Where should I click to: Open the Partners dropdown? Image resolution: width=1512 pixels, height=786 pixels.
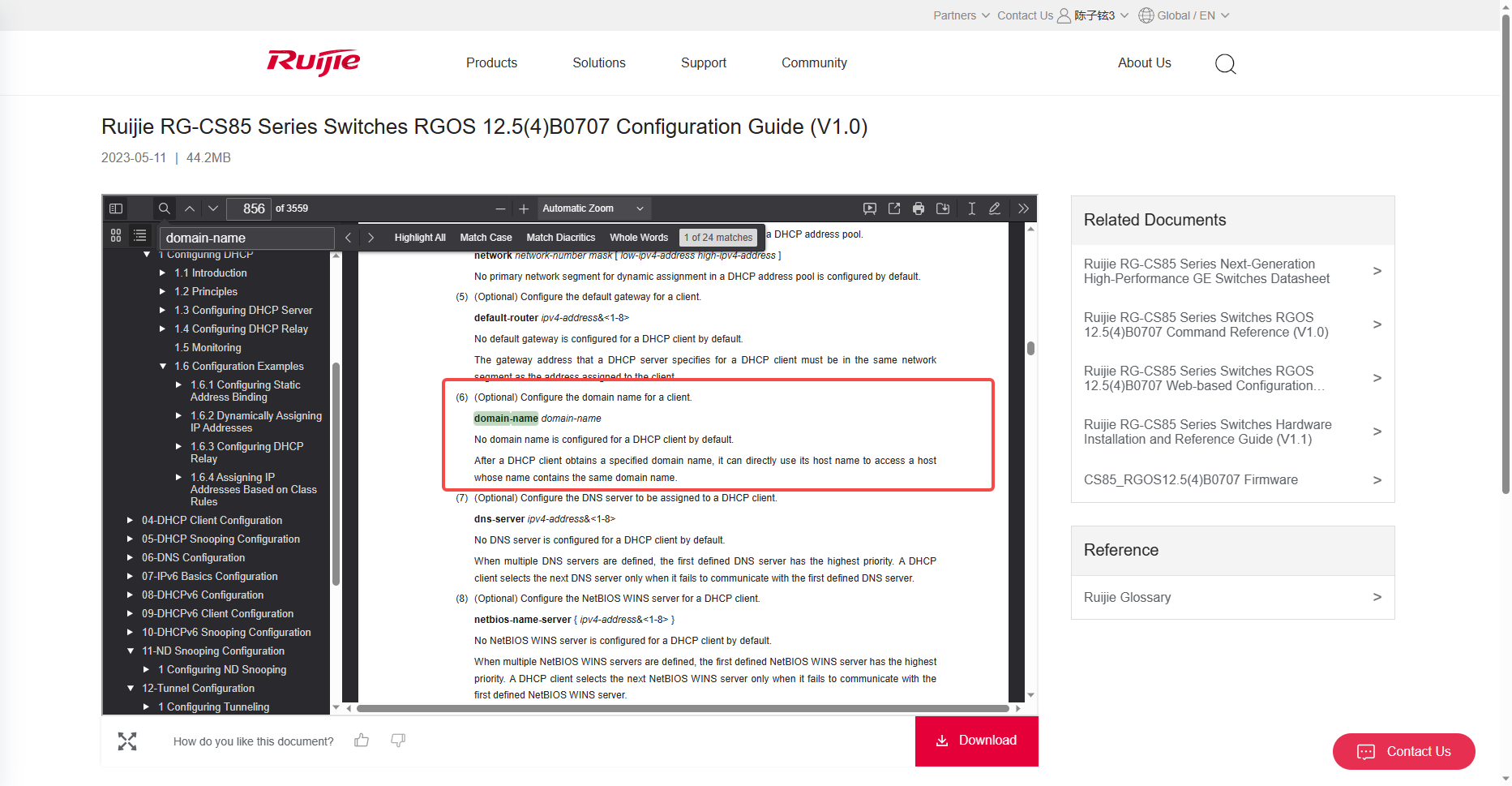point(962,15)
